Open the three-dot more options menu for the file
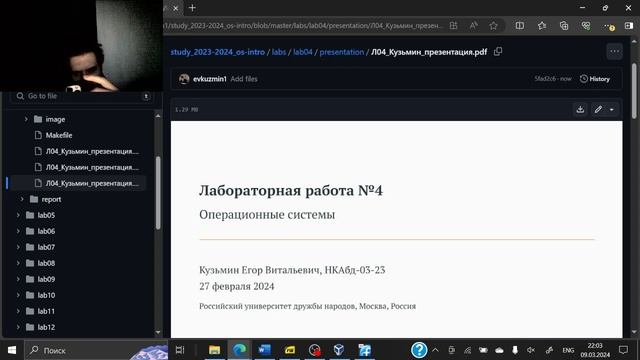Screen dimensions: 640x360 pyautogui.click(x=614, y=52)
